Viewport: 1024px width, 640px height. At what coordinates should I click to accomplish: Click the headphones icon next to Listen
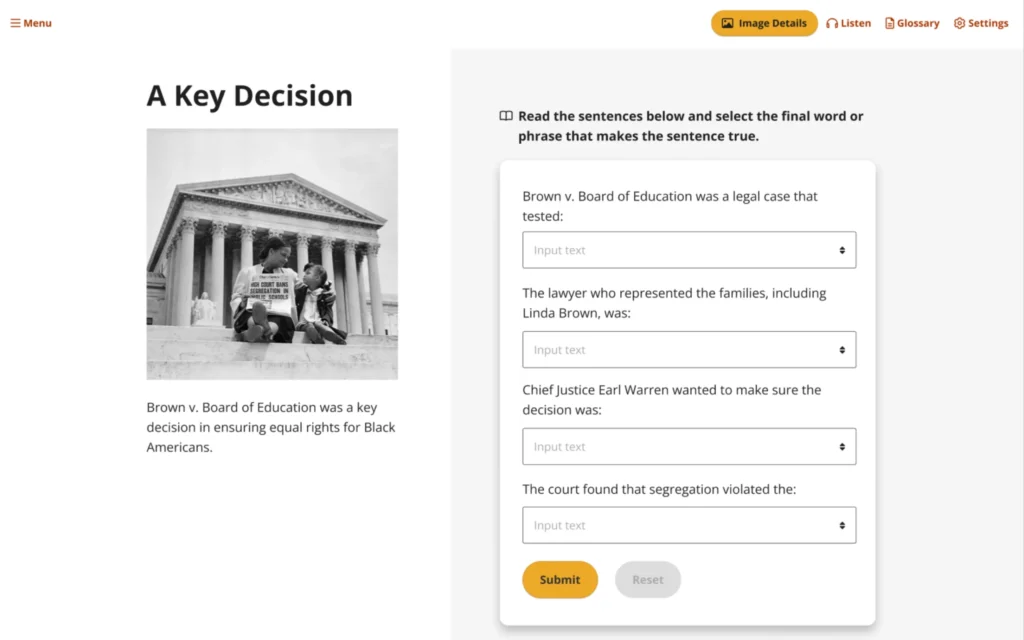click(x=831, y=22)
